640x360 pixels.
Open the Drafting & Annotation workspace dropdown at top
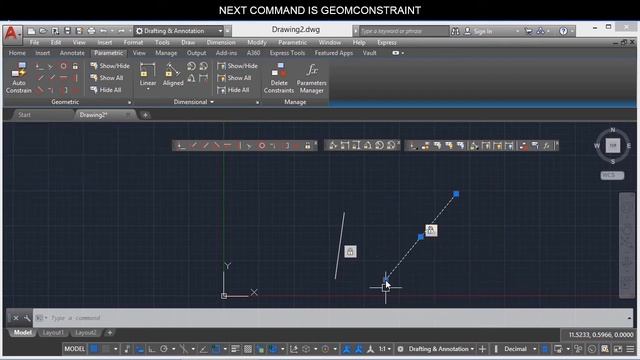tap(179, 31)
